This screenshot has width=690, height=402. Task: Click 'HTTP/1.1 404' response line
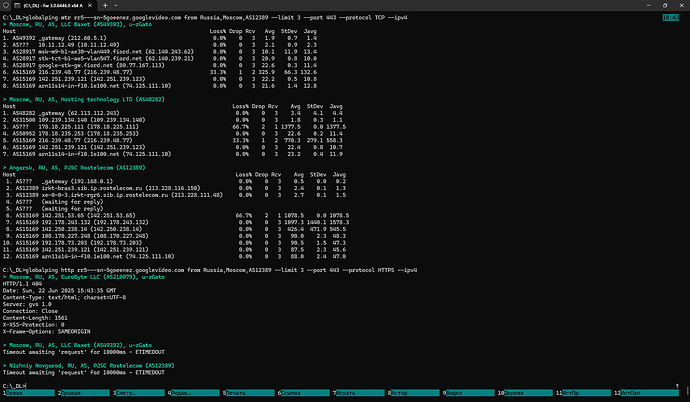[22, 284]
